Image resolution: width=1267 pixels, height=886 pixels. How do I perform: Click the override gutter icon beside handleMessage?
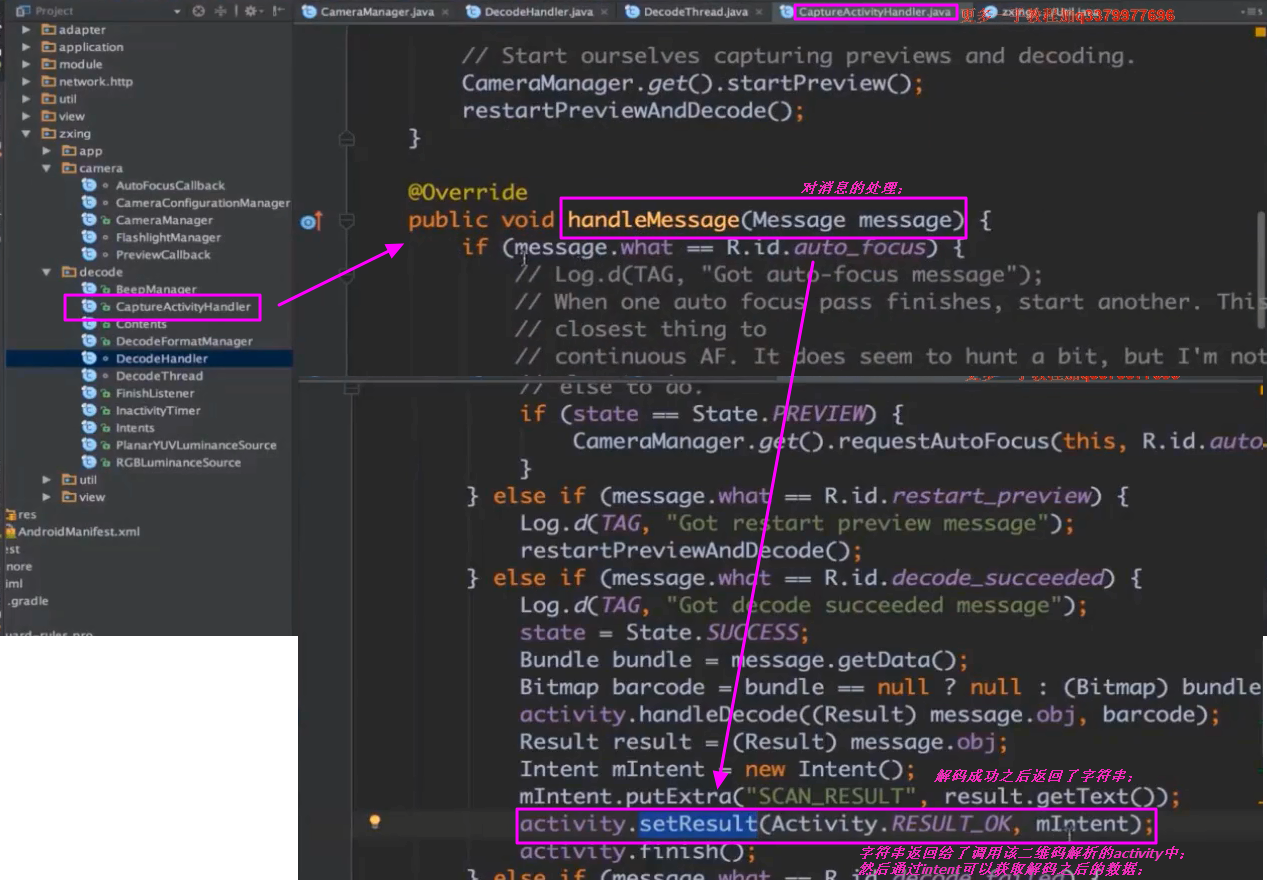(311, 221)
